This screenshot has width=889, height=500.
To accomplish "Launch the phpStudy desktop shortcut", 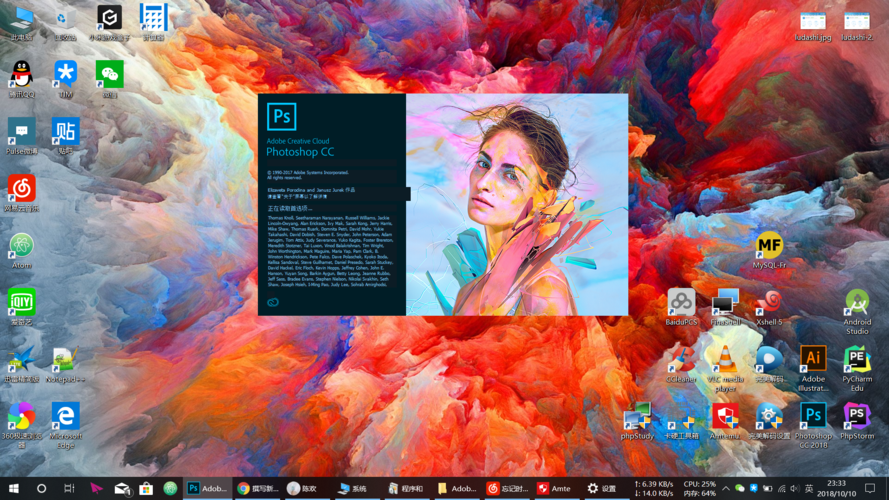I will [637, 421].
